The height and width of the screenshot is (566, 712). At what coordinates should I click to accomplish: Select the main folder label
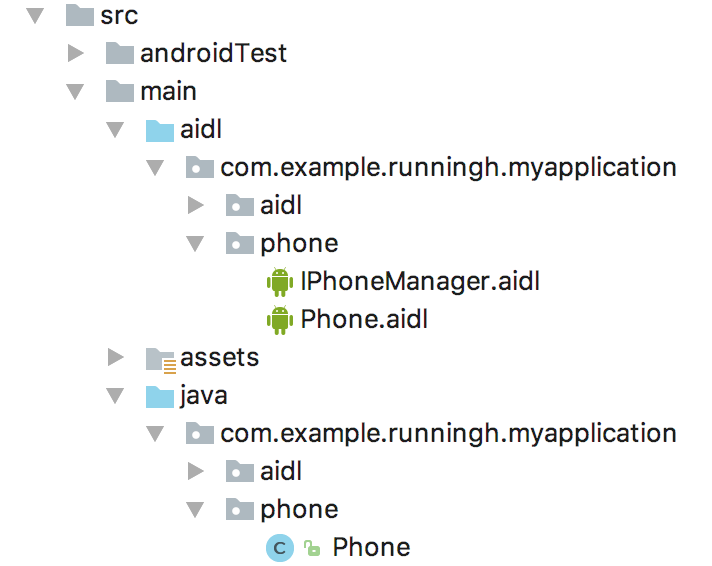(168, 92)
